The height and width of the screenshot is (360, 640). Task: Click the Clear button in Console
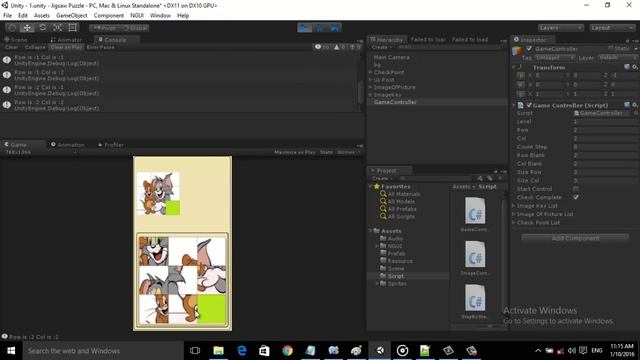click(x=11, y=47)
